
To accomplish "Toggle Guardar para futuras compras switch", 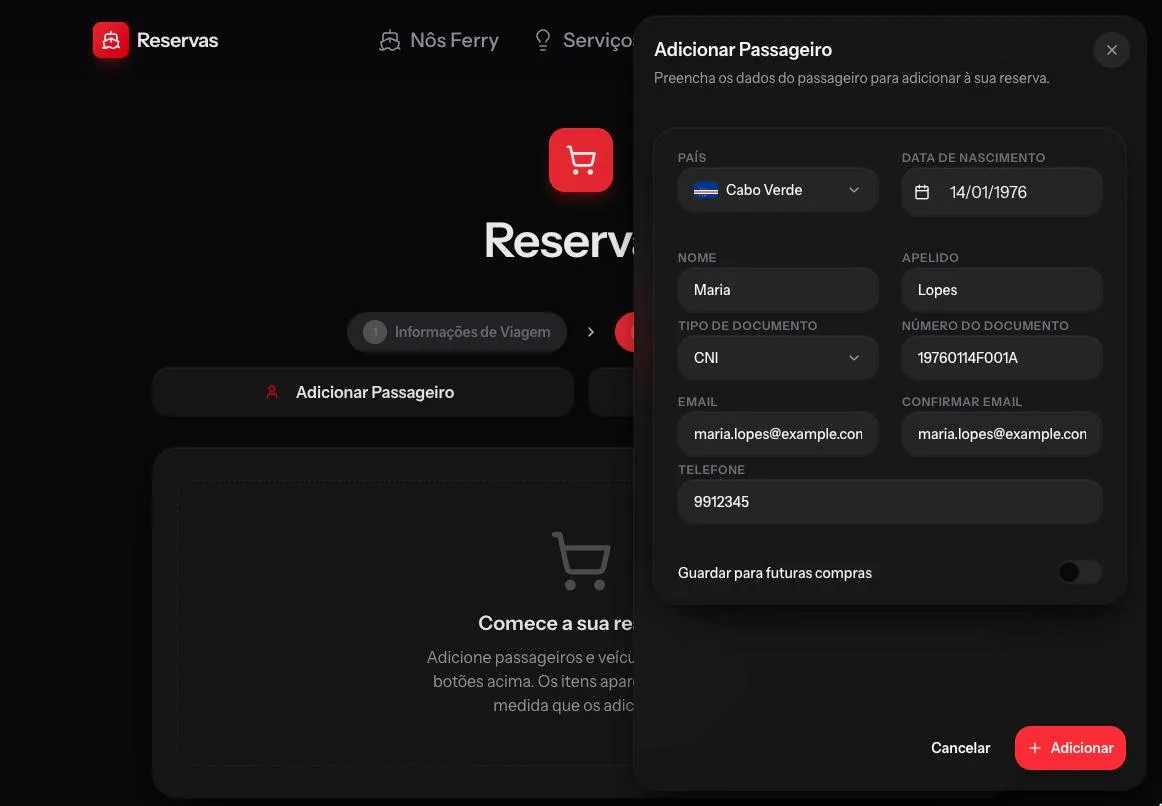I will [x=1079, y=572].
